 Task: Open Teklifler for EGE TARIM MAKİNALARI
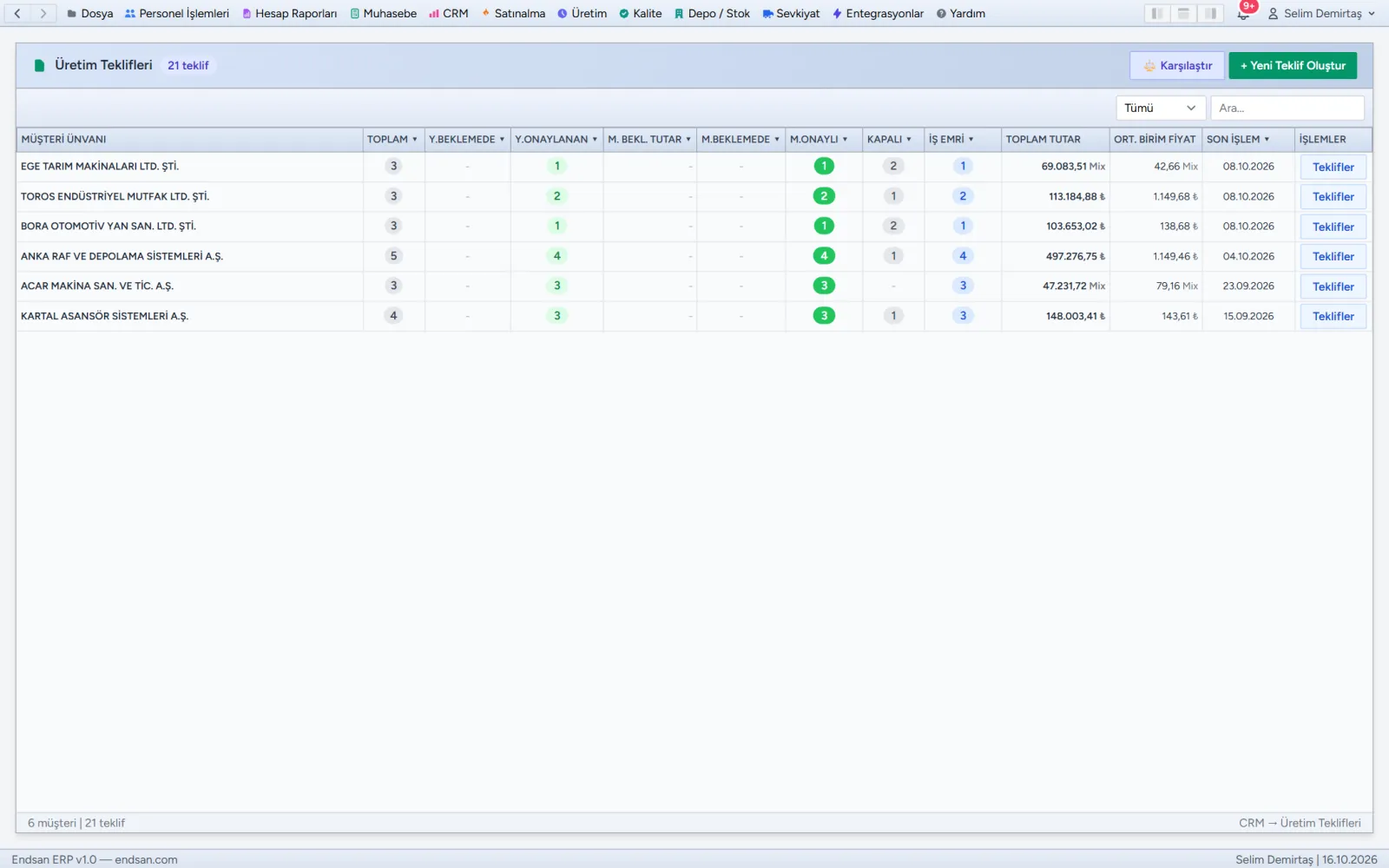pos(1333,167)
